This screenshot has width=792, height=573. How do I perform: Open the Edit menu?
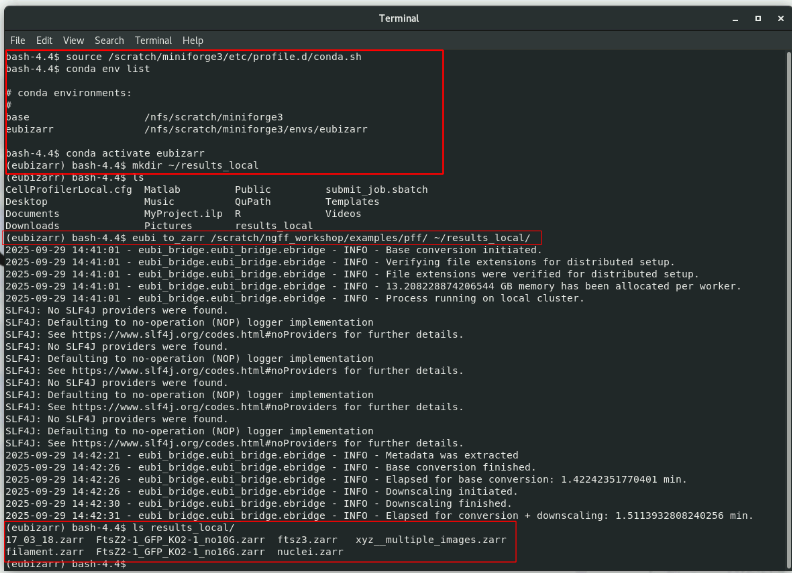pyautogui.click(x=44, y=40)
